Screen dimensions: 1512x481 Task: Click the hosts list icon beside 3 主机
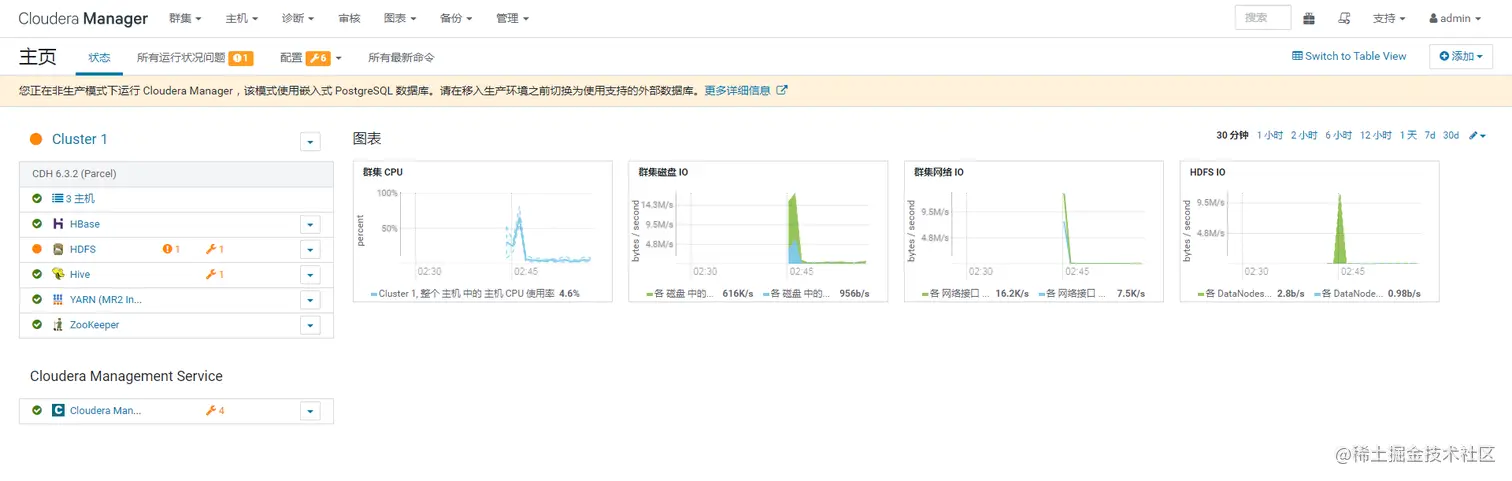click(x=58, y=199)
